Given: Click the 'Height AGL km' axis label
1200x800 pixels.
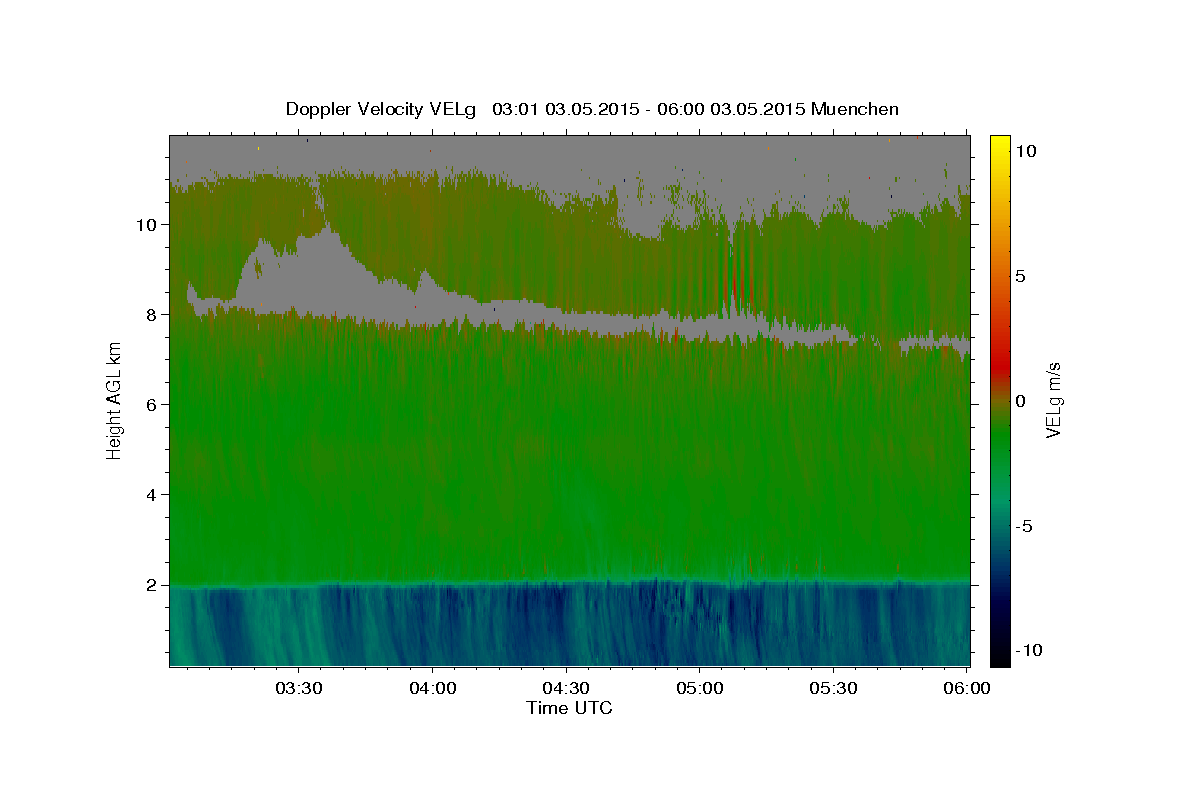Looking at the screenshot, I should [114, 399].
